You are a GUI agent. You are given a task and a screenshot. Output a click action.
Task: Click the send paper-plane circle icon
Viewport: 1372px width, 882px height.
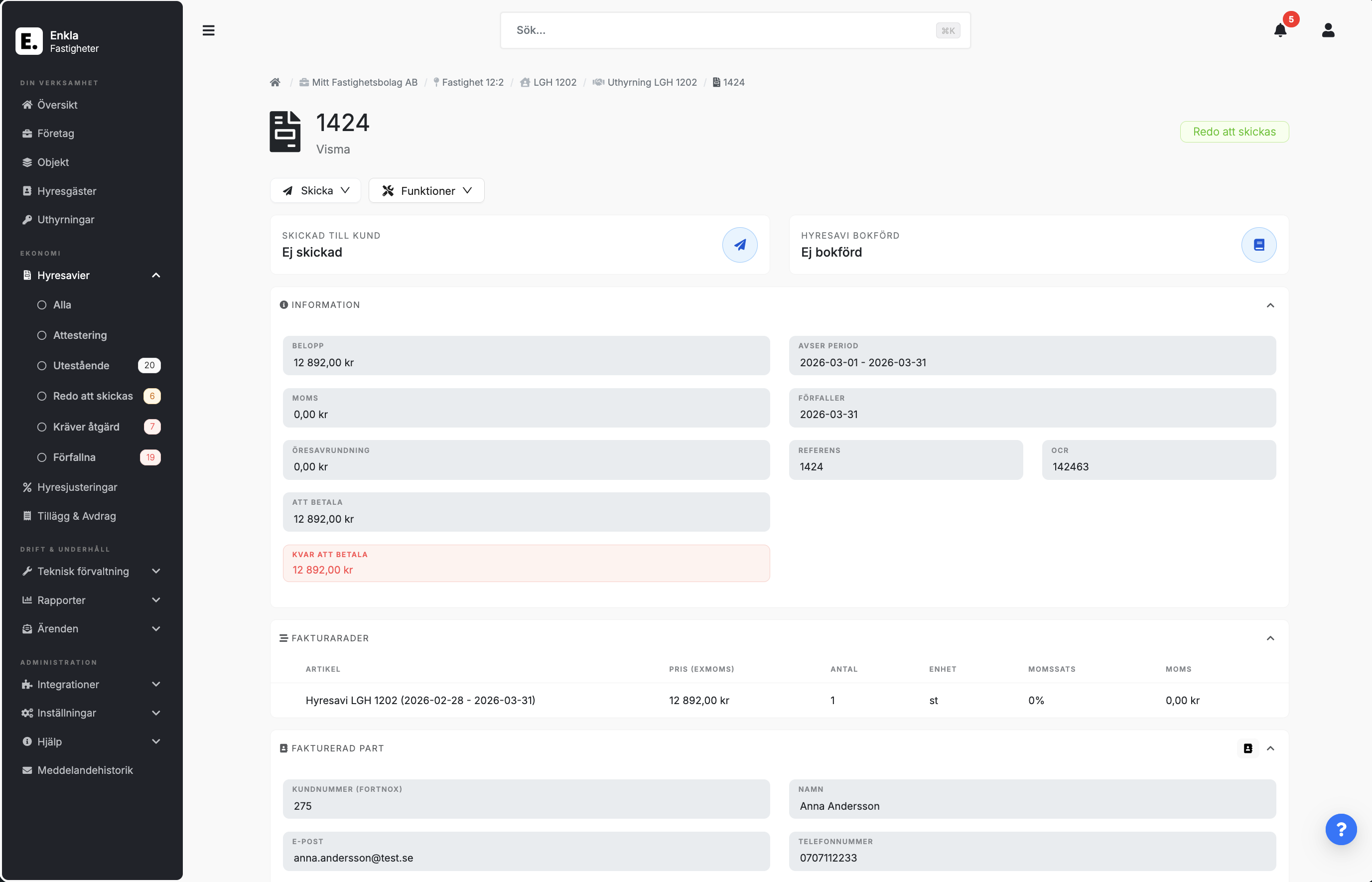(x=739, y=245)
